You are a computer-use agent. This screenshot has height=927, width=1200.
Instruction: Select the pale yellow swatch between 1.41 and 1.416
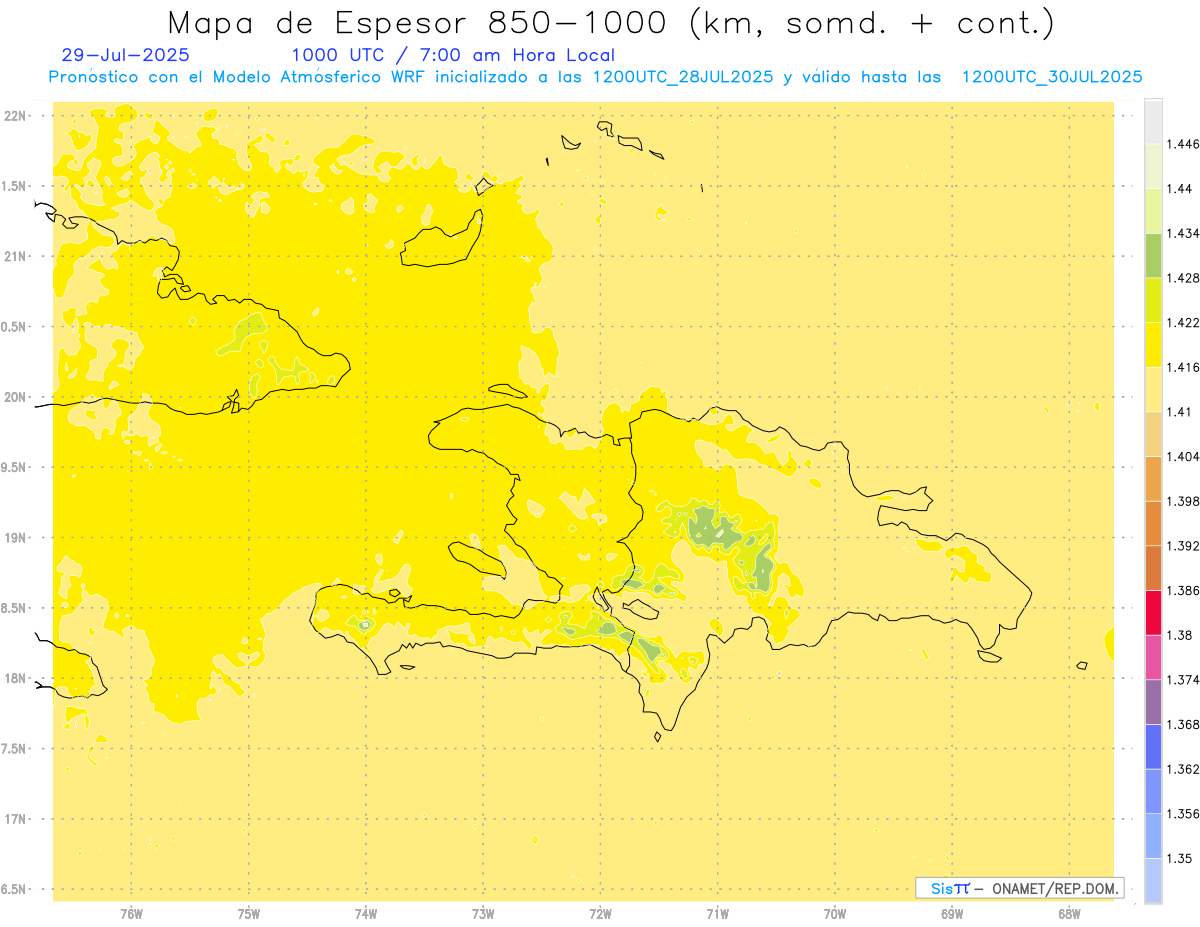pyautogui.click(x=1153, y=389)
